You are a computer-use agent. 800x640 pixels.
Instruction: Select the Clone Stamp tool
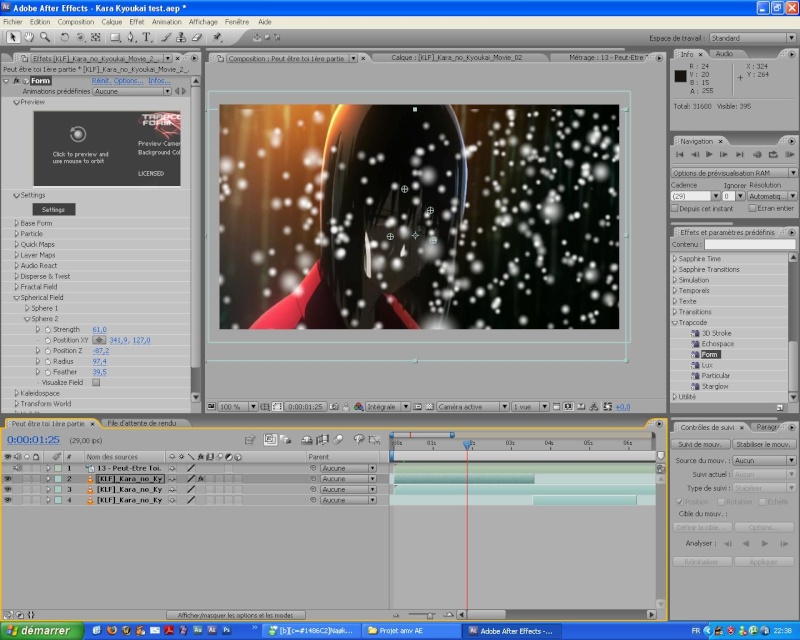pyautogui.click(x=181, y=37)
